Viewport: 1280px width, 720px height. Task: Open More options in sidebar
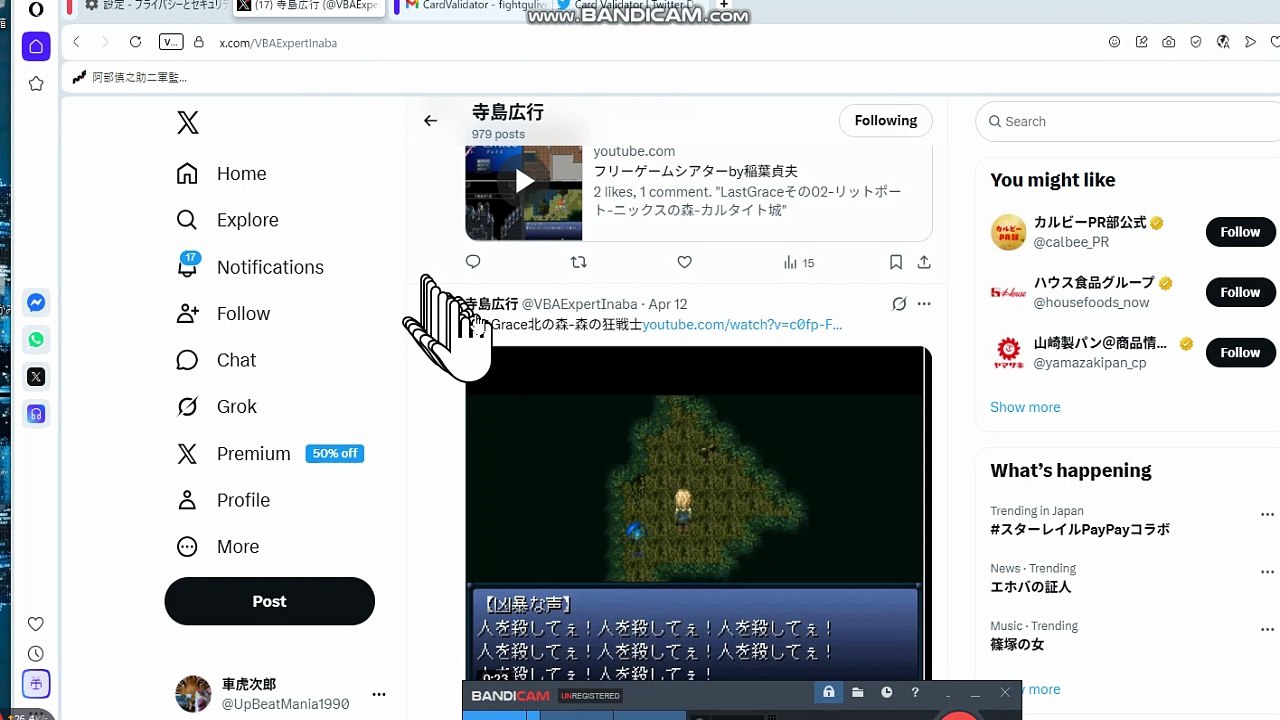tap(217, 547)
